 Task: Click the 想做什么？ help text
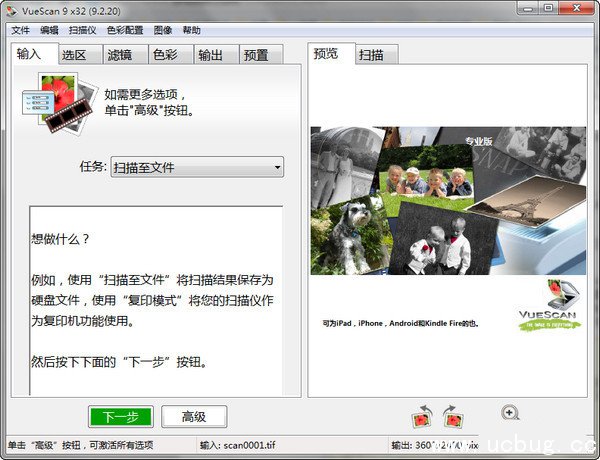60,239
